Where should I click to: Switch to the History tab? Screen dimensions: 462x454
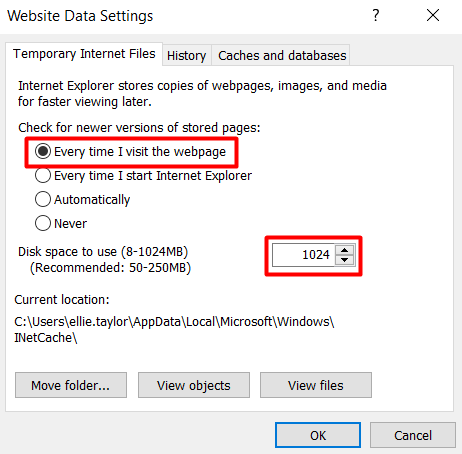pyautogui.click(x=187, y=55)
